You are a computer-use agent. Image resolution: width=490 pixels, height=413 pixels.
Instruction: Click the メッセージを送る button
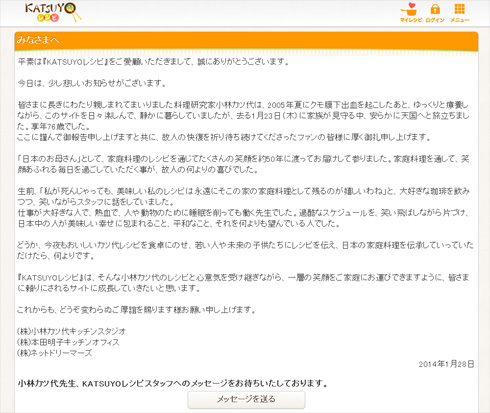click(x=246, y=399)
